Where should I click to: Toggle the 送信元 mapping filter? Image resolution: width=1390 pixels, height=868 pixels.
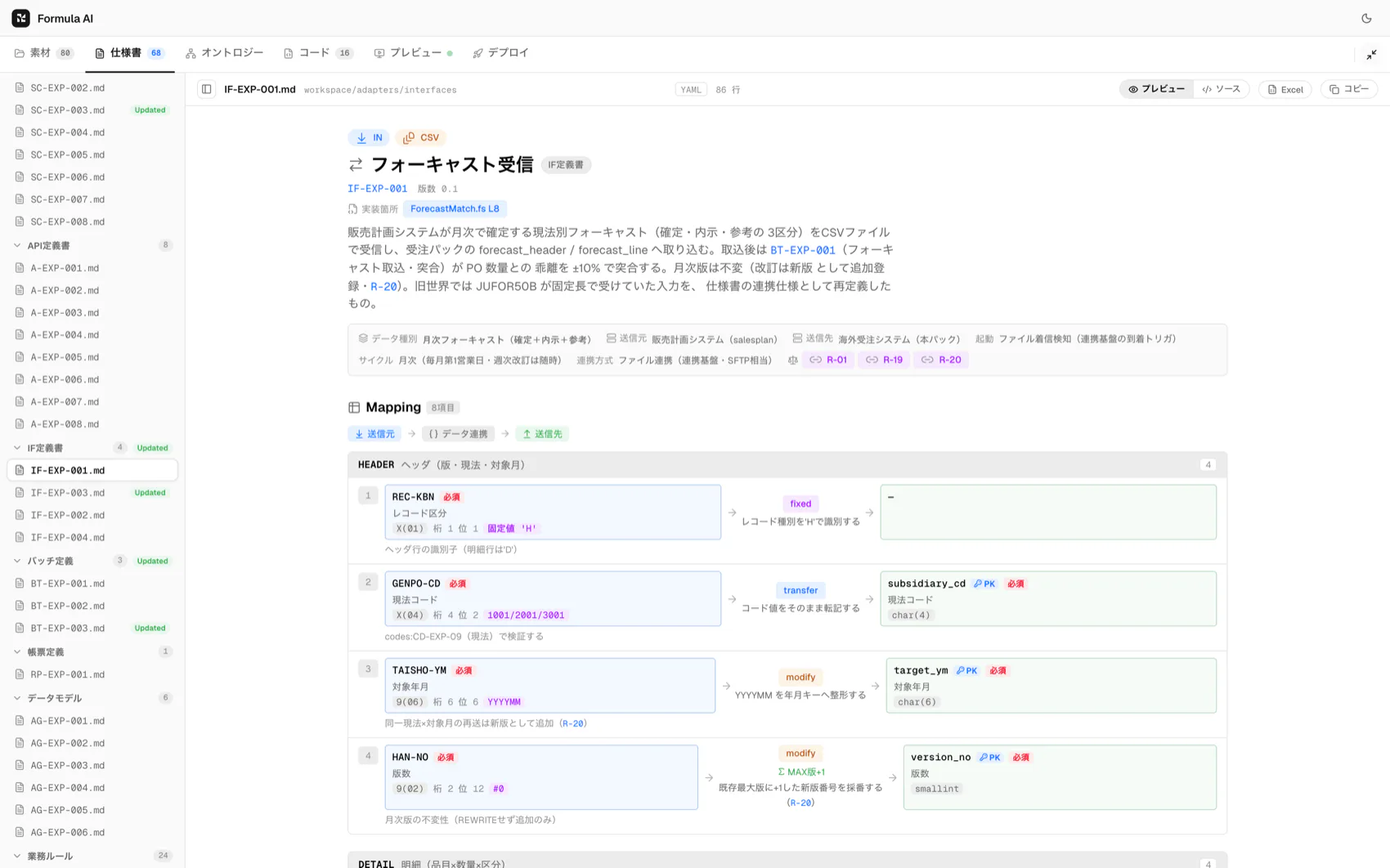coord(374,434)
